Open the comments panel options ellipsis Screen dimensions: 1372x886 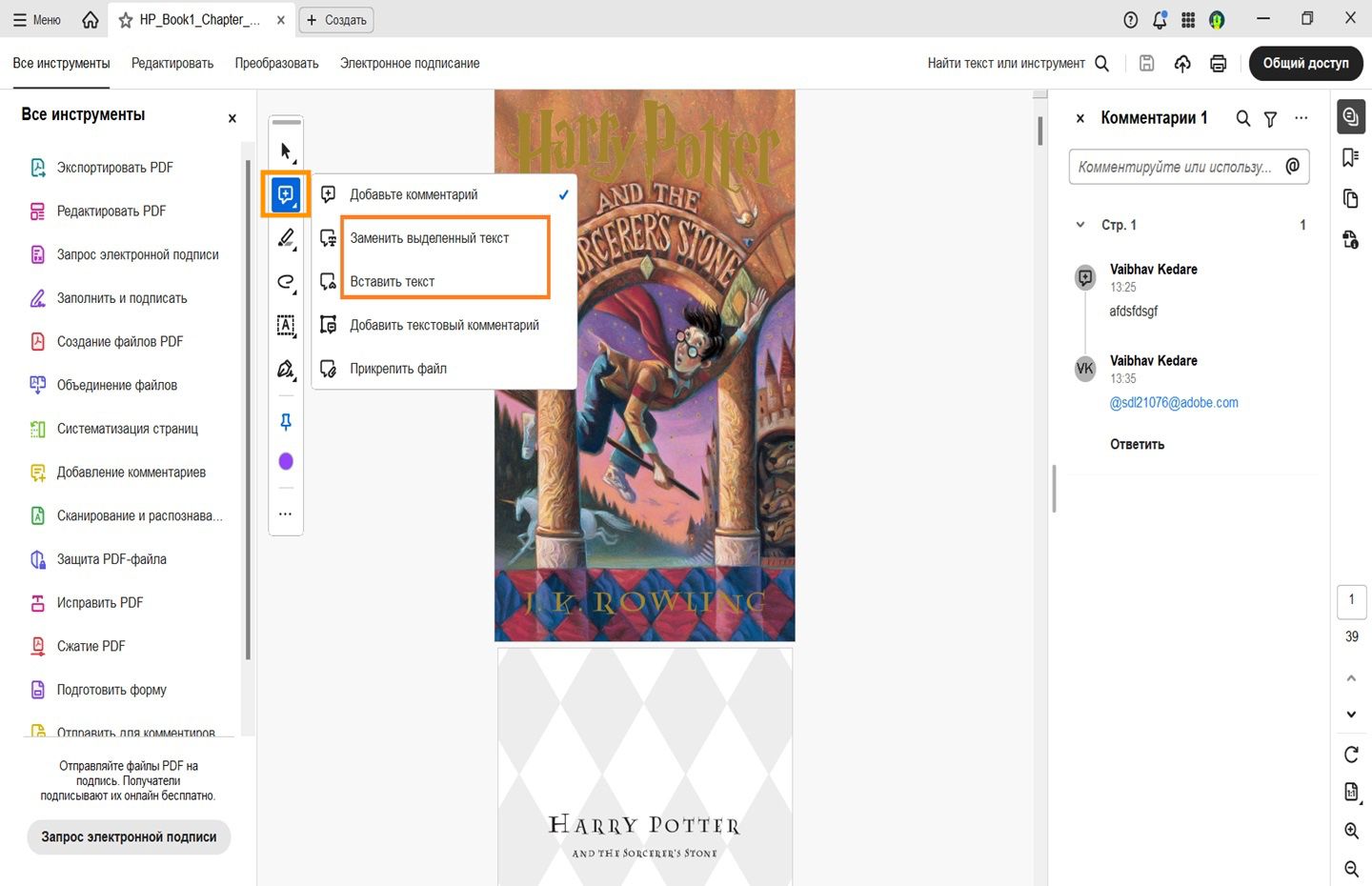coord(1301,118)
